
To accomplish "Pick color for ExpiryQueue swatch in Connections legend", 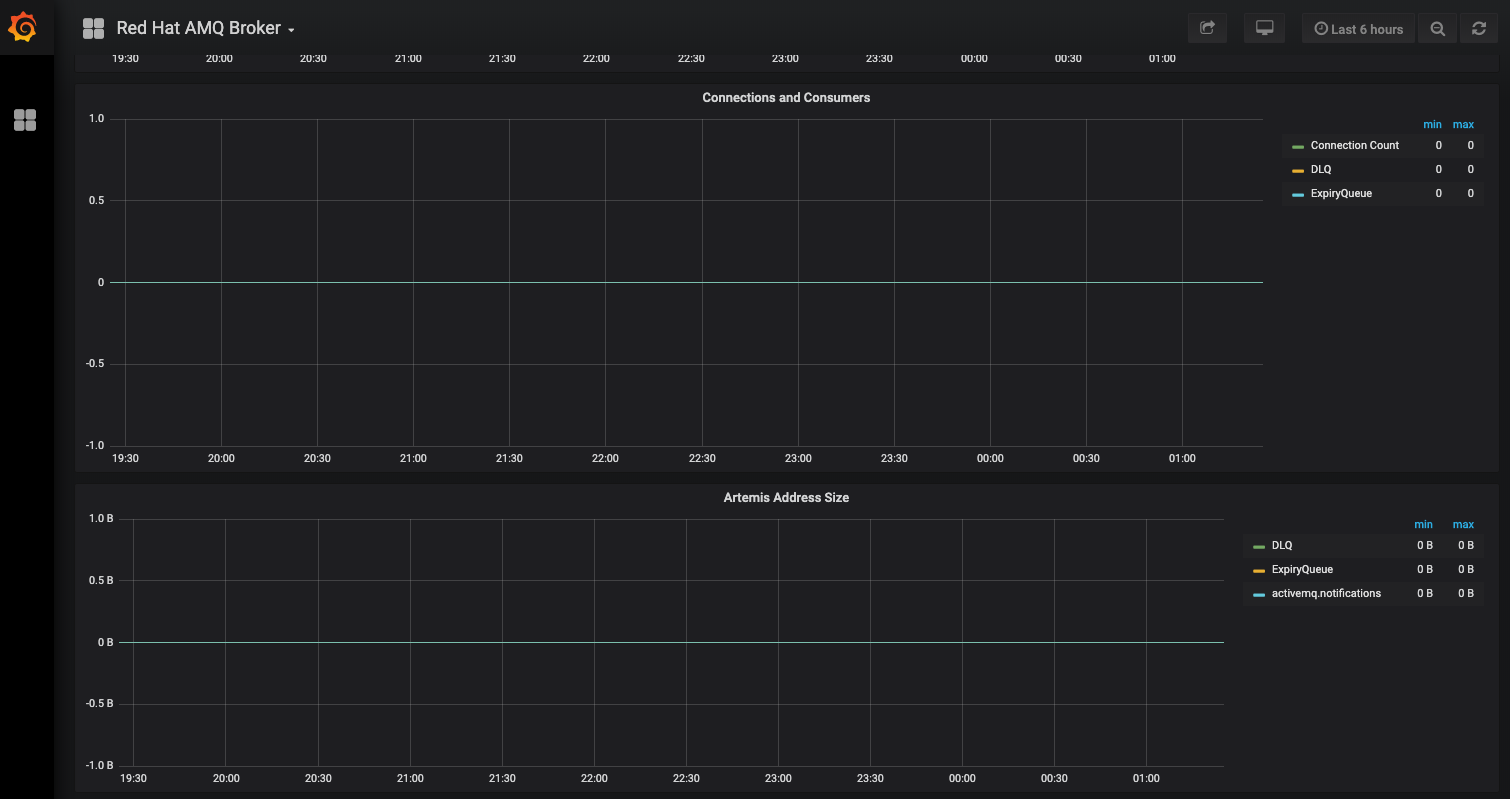I will 1298,195.
